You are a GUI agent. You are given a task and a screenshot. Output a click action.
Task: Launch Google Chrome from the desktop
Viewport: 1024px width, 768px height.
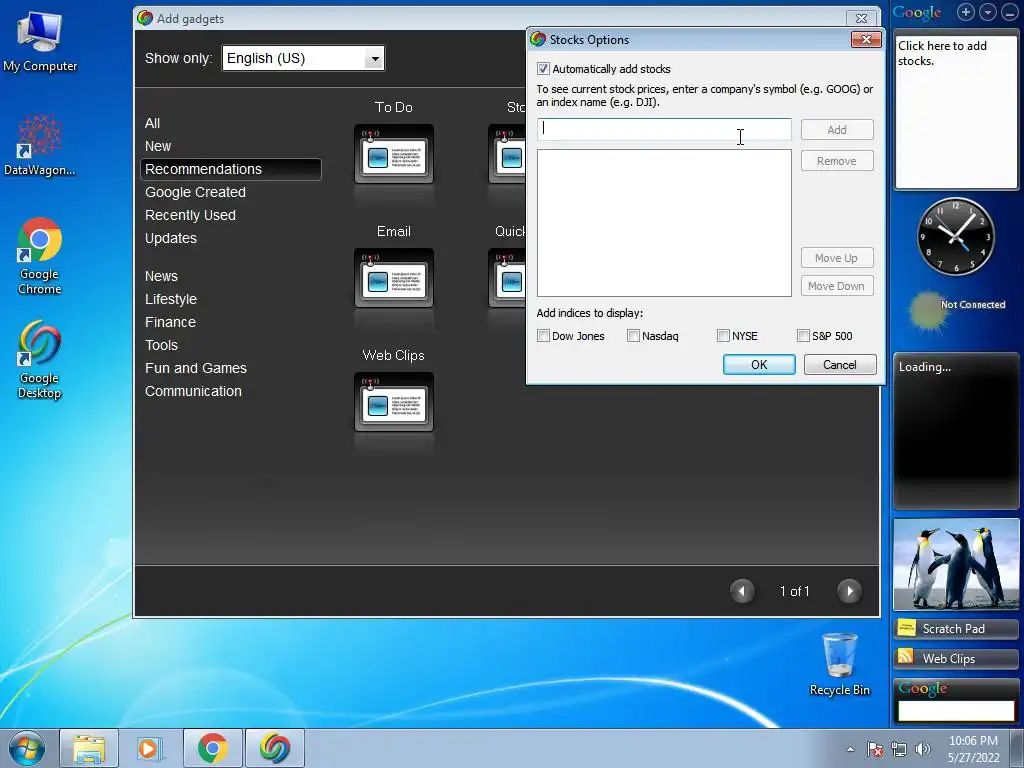tap(39, 256)
